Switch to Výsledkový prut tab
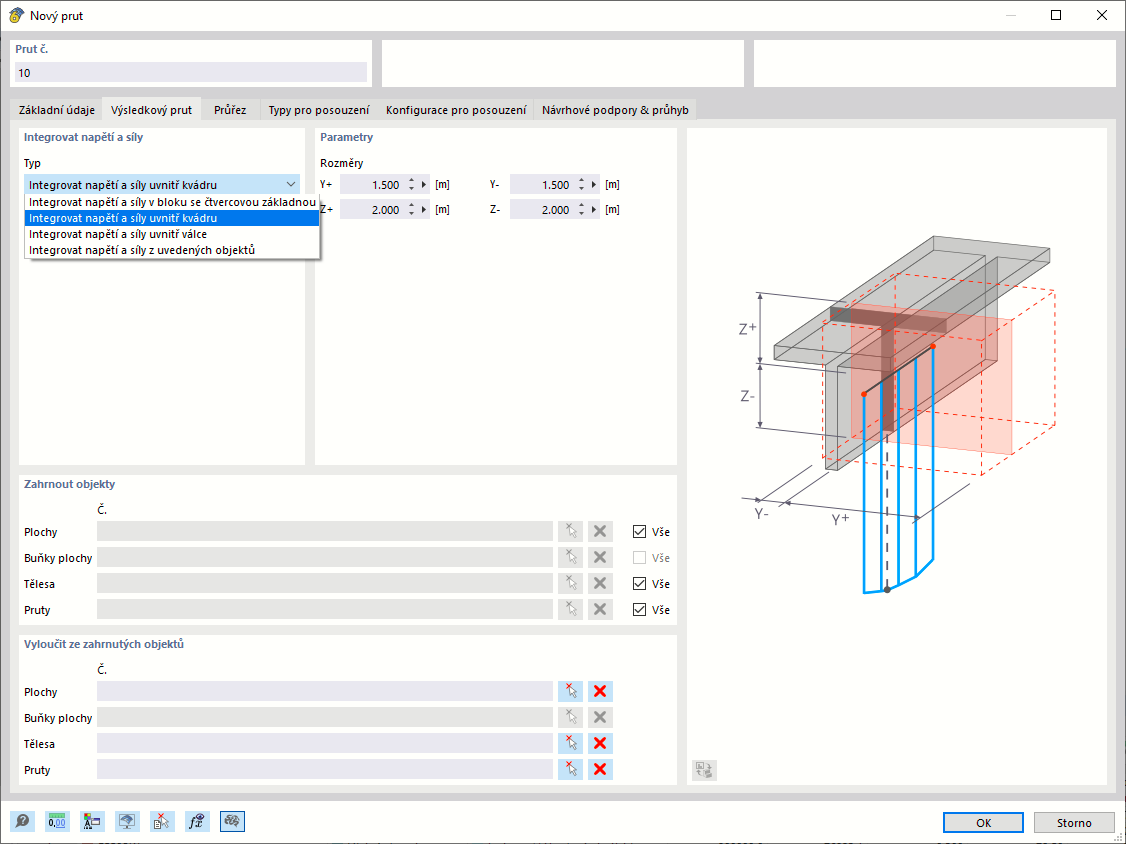Viewport: 1126px width, 844px height. tap(152, 110)
